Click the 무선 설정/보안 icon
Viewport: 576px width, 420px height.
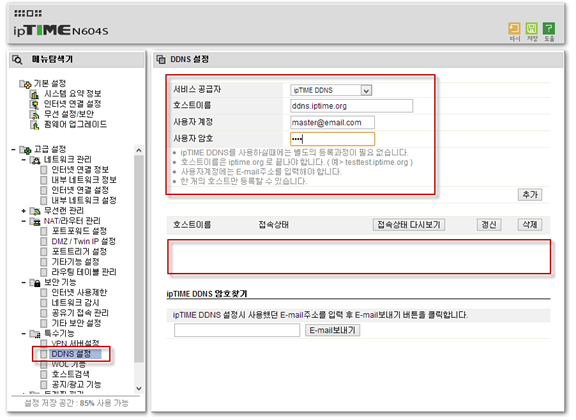pos(35,115)
